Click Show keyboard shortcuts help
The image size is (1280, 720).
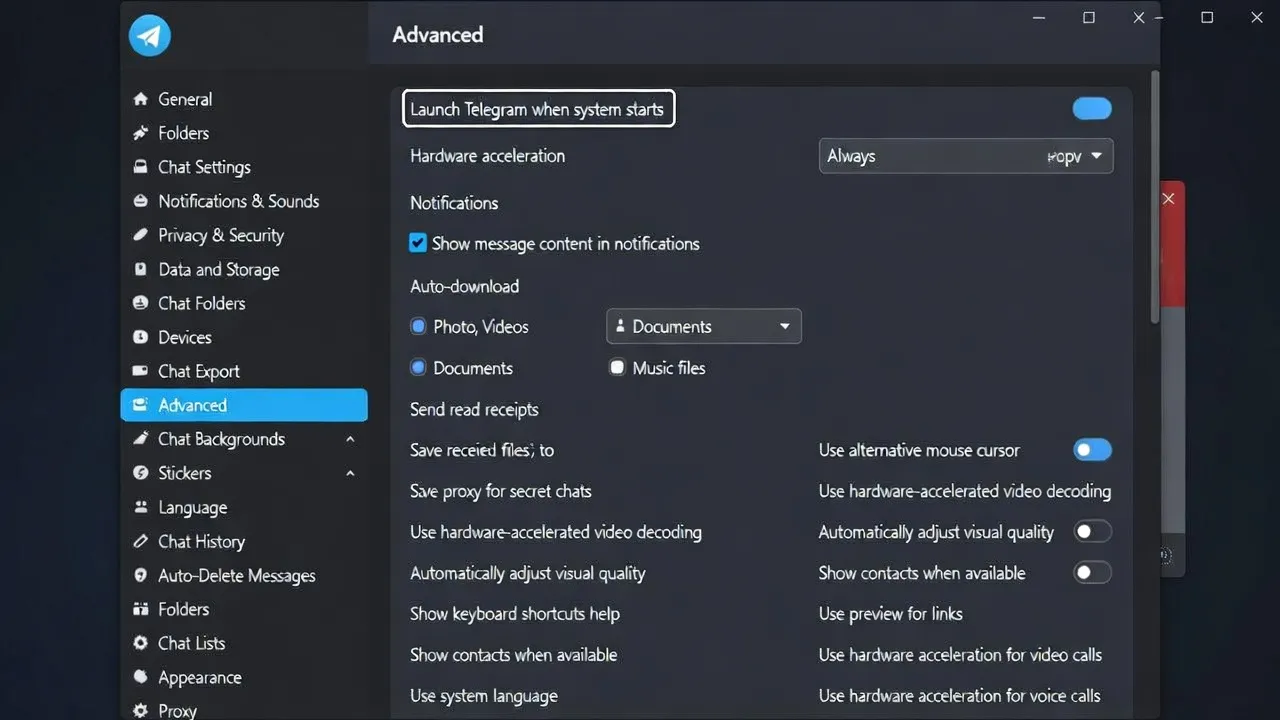click(514, 614)
